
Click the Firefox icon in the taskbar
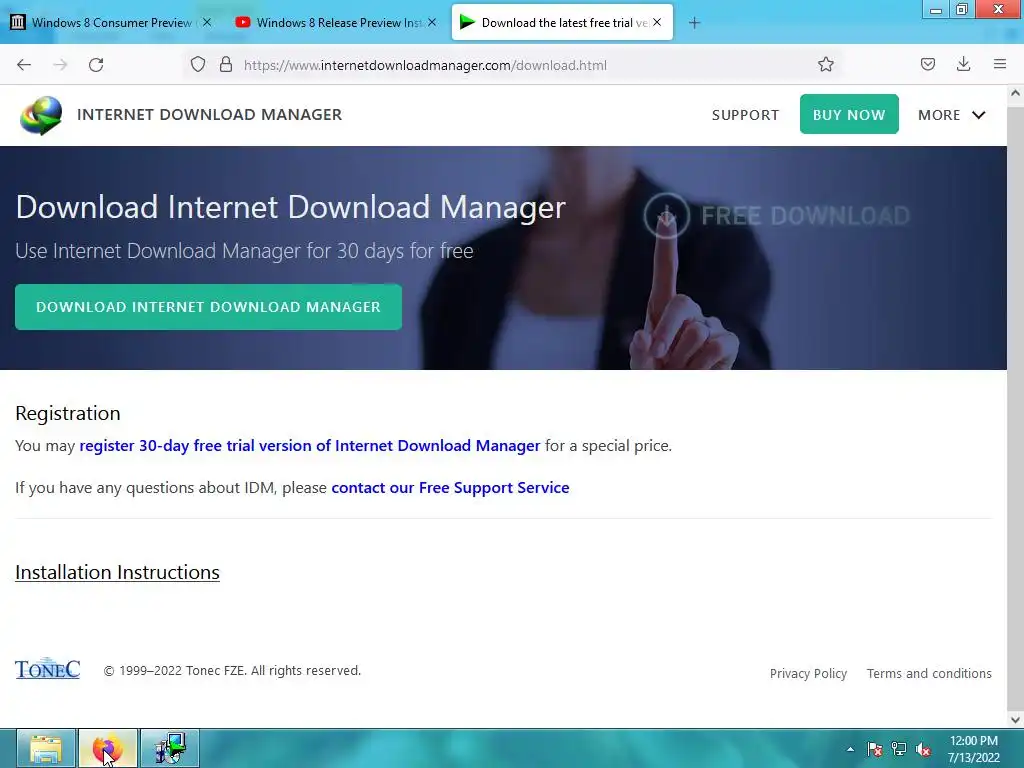click(108, 748)
